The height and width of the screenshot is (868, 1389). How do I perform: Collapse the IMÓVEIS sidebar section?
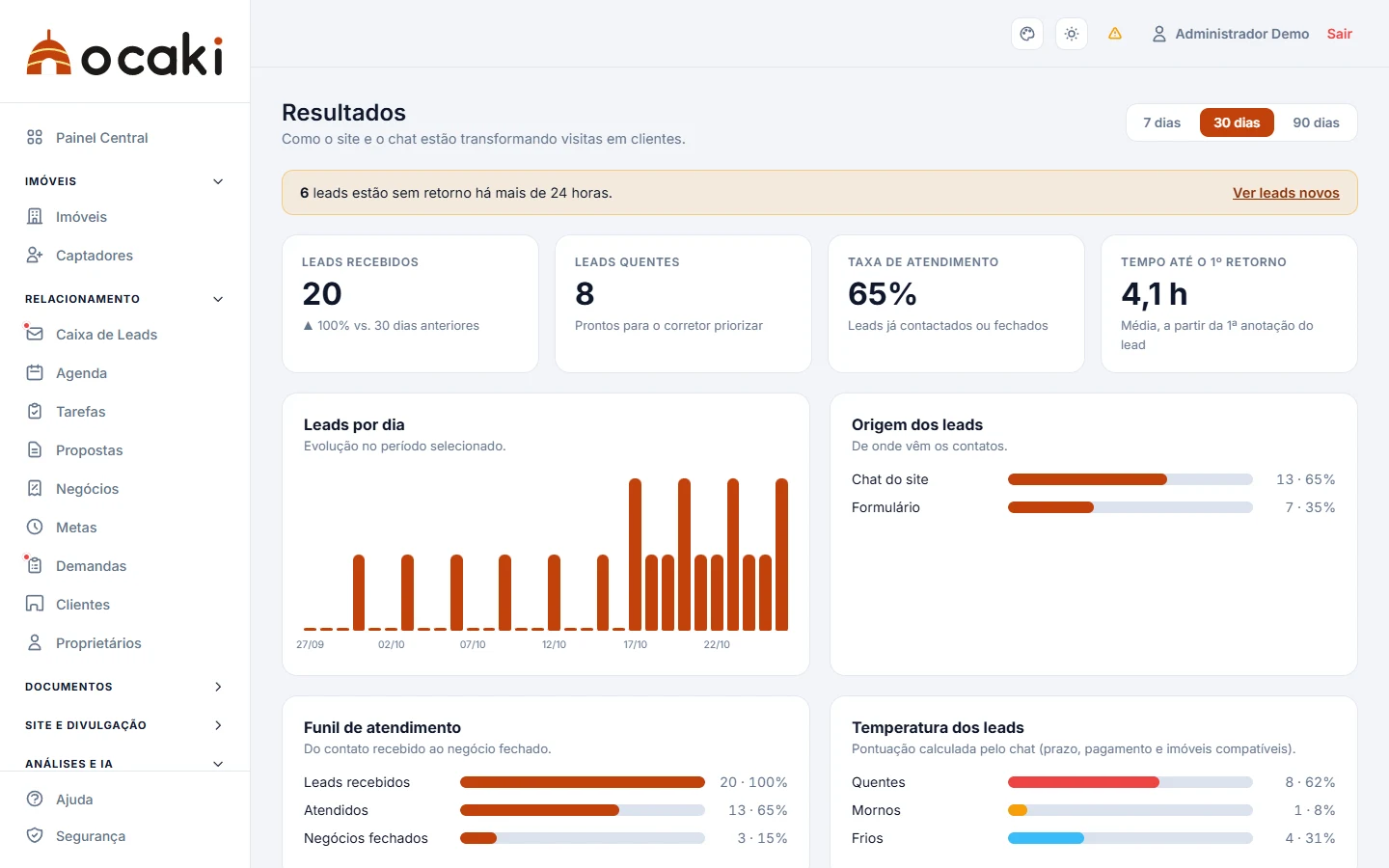tap(124, 181)
